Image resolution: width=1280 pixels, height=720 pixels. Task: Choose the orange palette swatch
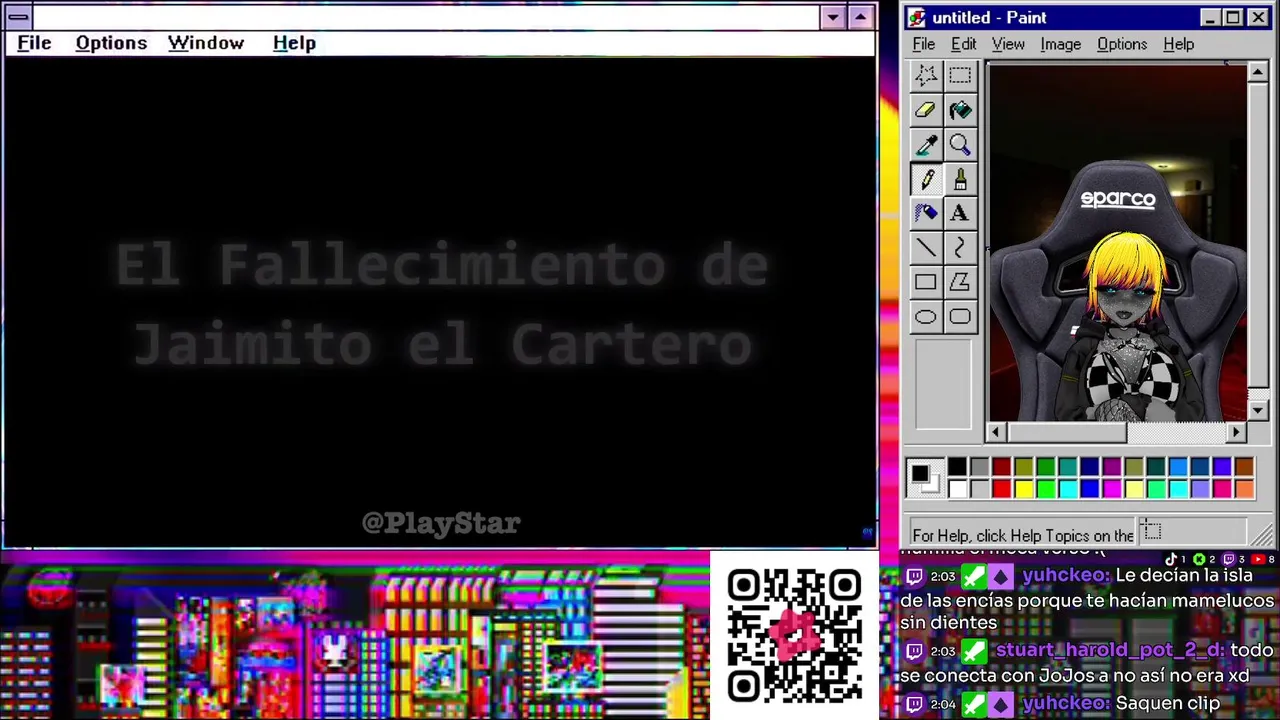pyautogui.click(x=1243, y=488)
